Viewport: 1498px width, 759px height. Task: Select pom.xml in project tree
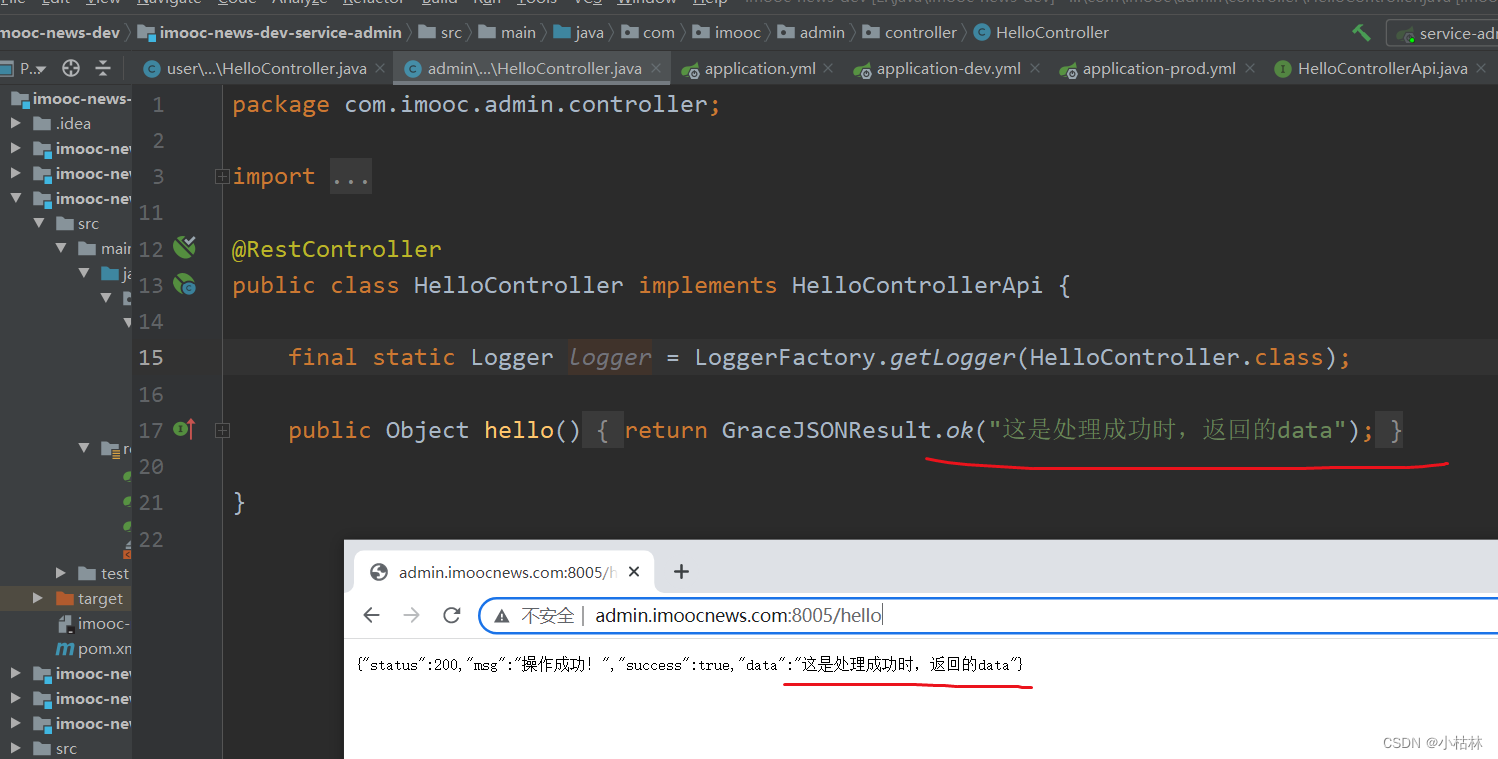tap(94, 648)
